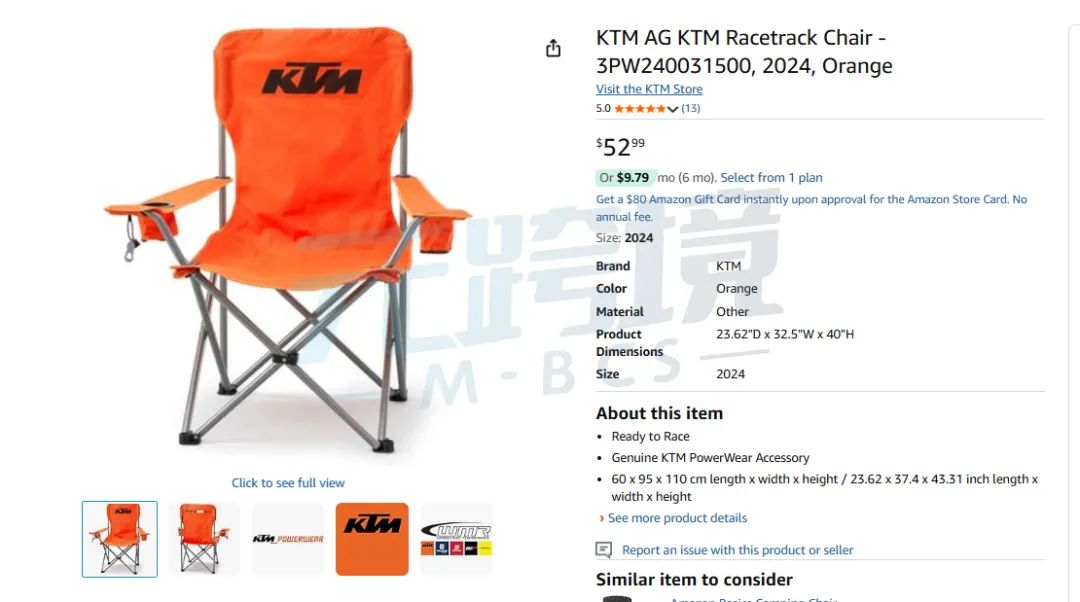Select the orange KTM logo thumbnail
The width and height of the screenshot is (1080, 602).
coord(372,539)
